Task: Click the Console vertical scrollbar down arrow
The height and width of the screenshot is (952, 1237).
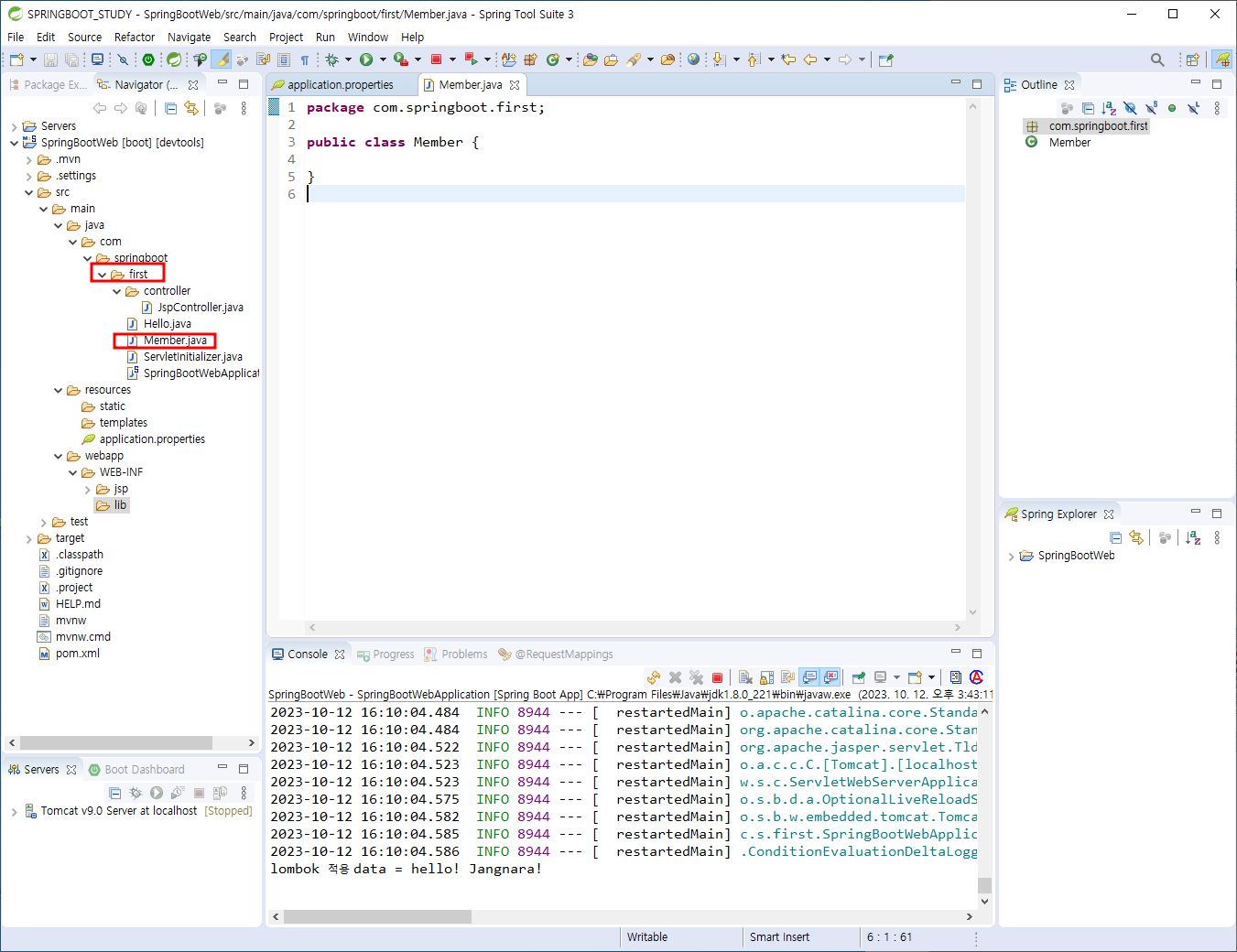Action: [x=985, y=901]
